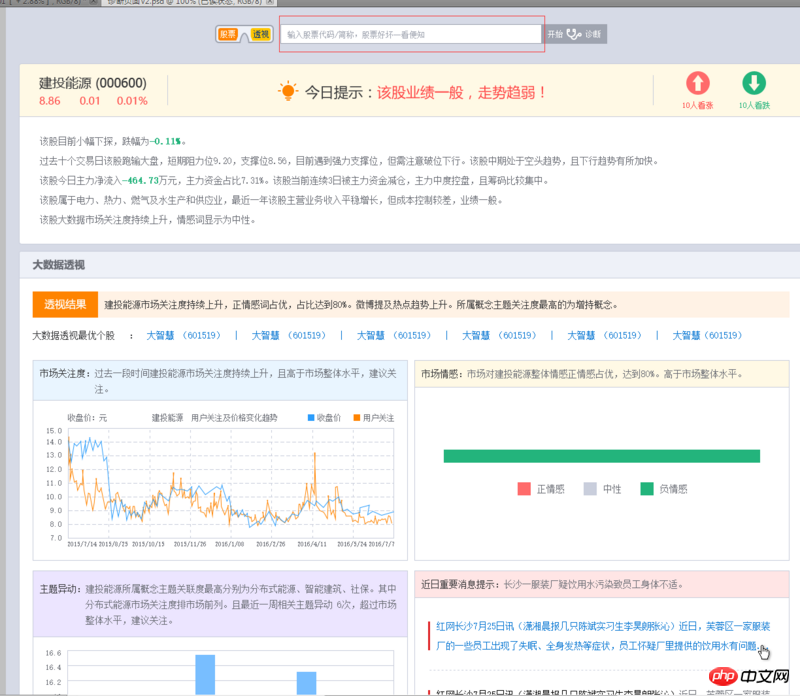Click the 10人看跌 label
Image resolution: width=800 pixels, height=696 pixels.
[754, 105]
